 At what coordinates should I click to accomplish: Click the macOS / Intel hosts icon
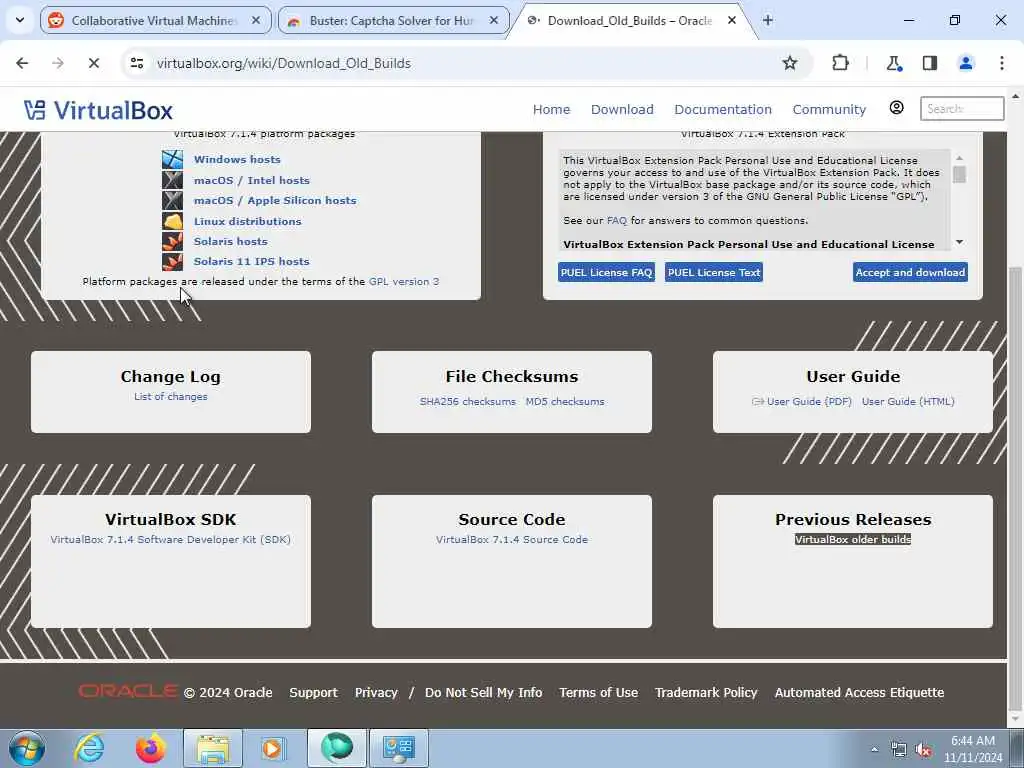point(172,180)
